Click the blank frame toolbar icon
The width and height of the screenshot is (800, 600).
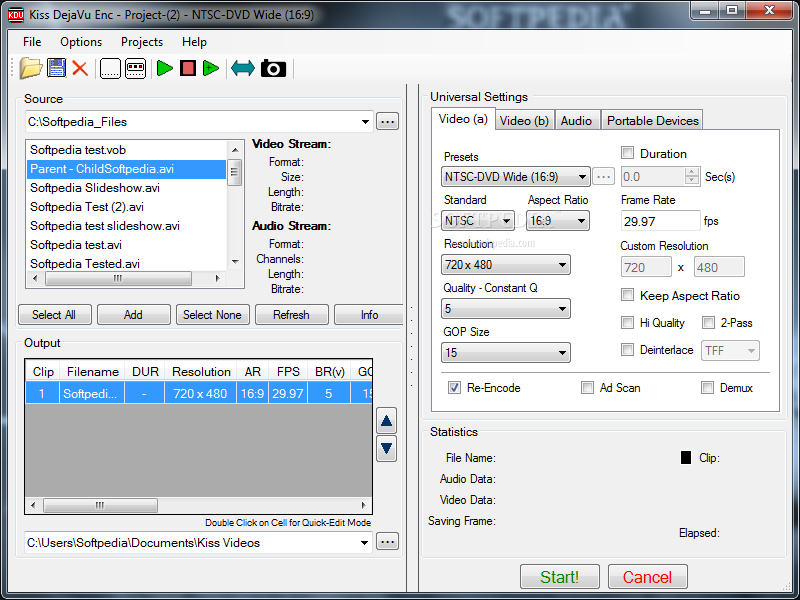pos(110,68)
